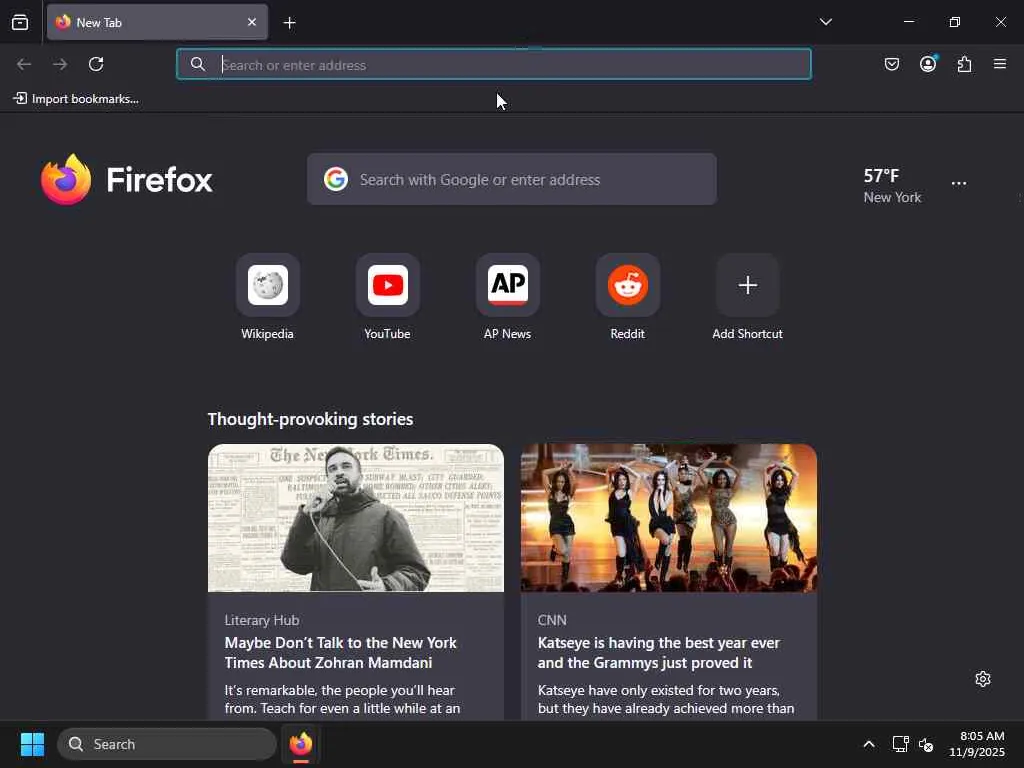This screenshot has height=768, width=1024.
Task: Open a new tab with plus button
Action: pos(289,23)
